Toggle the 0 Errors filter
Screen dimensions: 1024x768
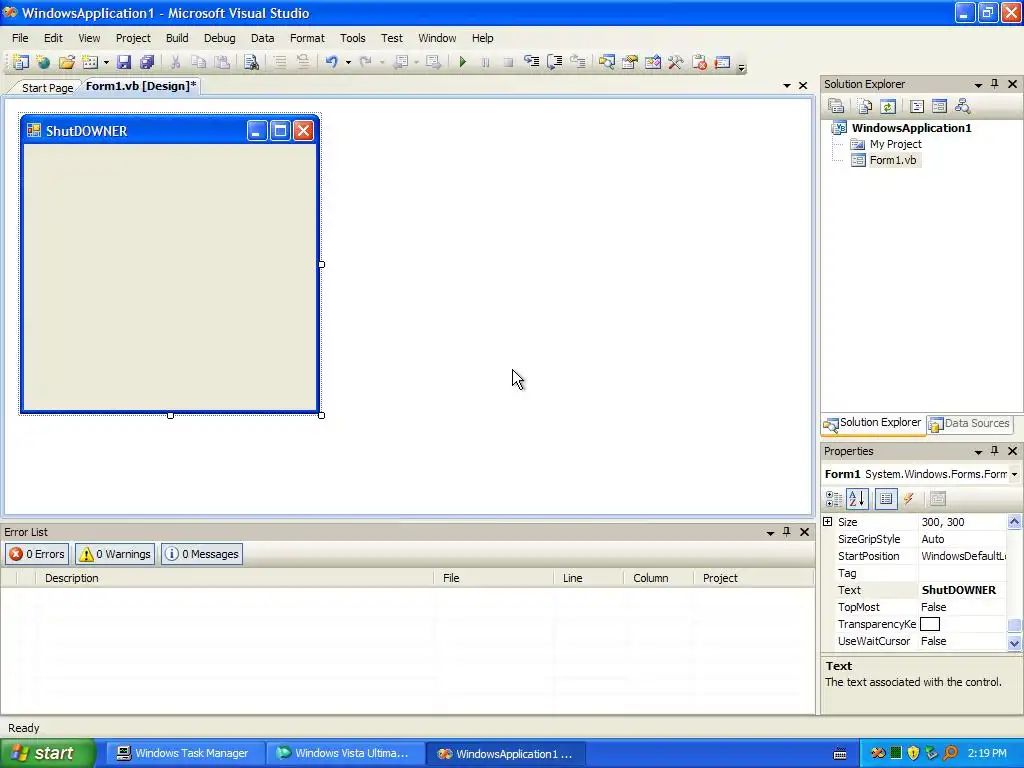pyautogui.click(x=37, y=554)
